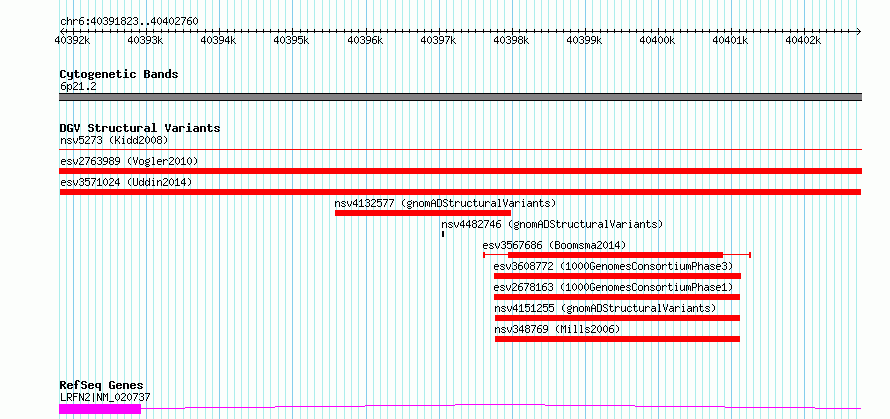
Task: Click the nsv5273 (Kidd2008) variant line
Action: pos(460,150)
